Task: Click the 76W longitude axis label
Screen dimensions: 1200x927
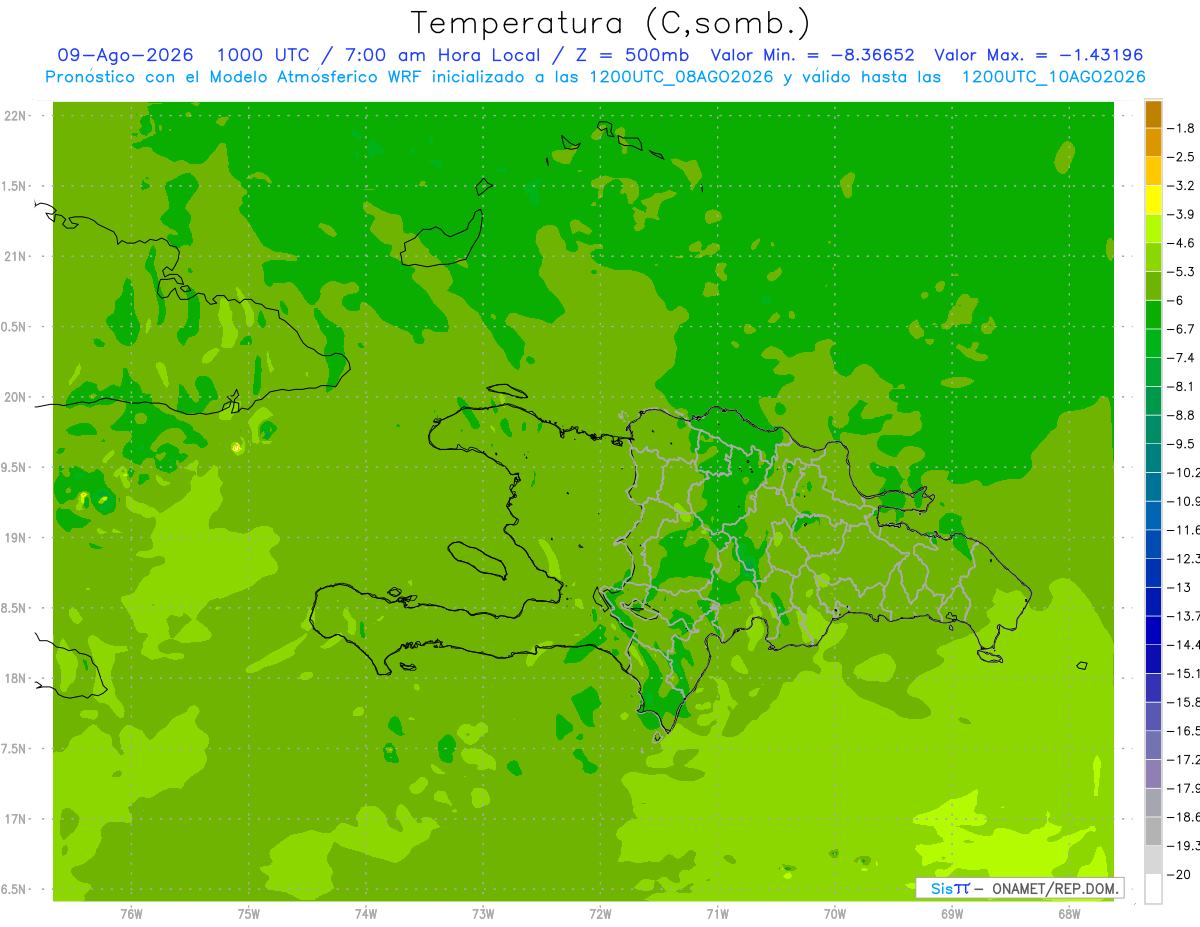Action: pos(131,913)
